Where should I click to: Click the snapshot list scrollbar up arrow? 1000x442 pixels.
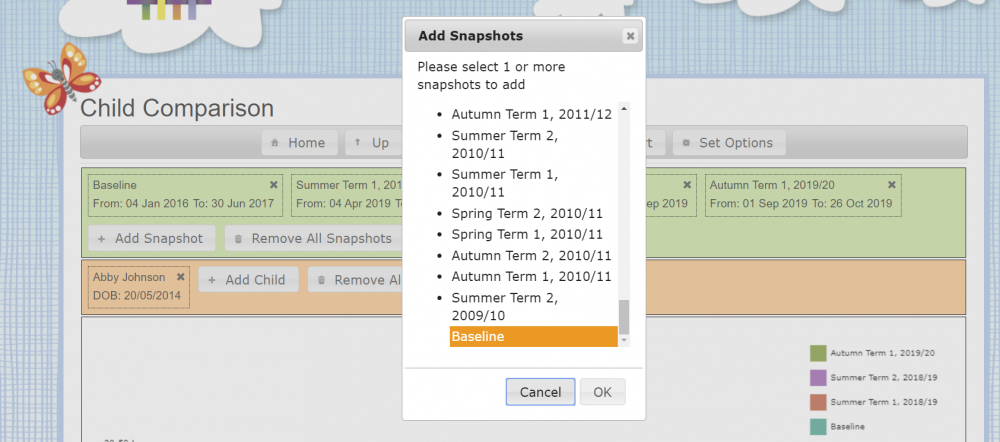point(624,109)
